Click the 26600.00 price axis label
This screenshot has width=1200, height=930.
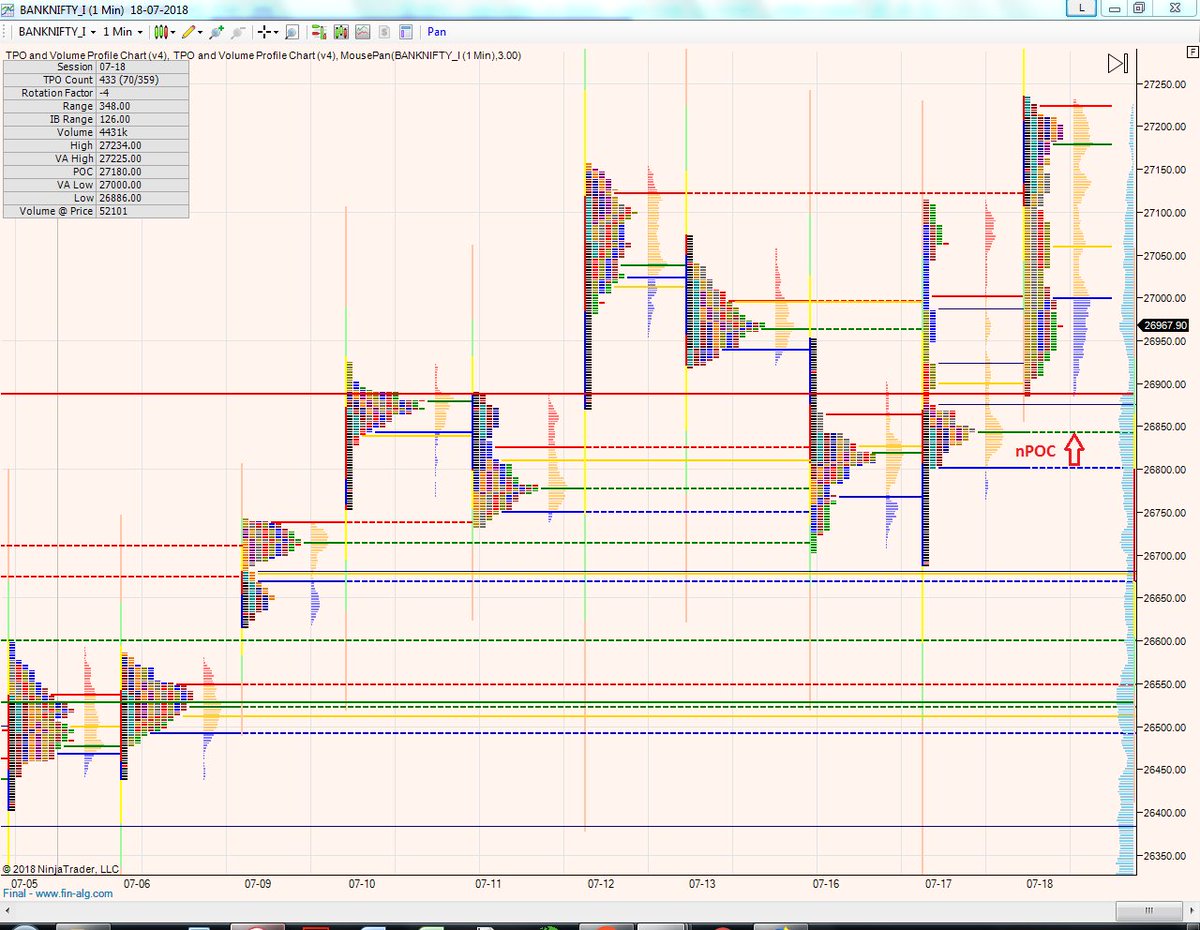tap(1166, 641)
